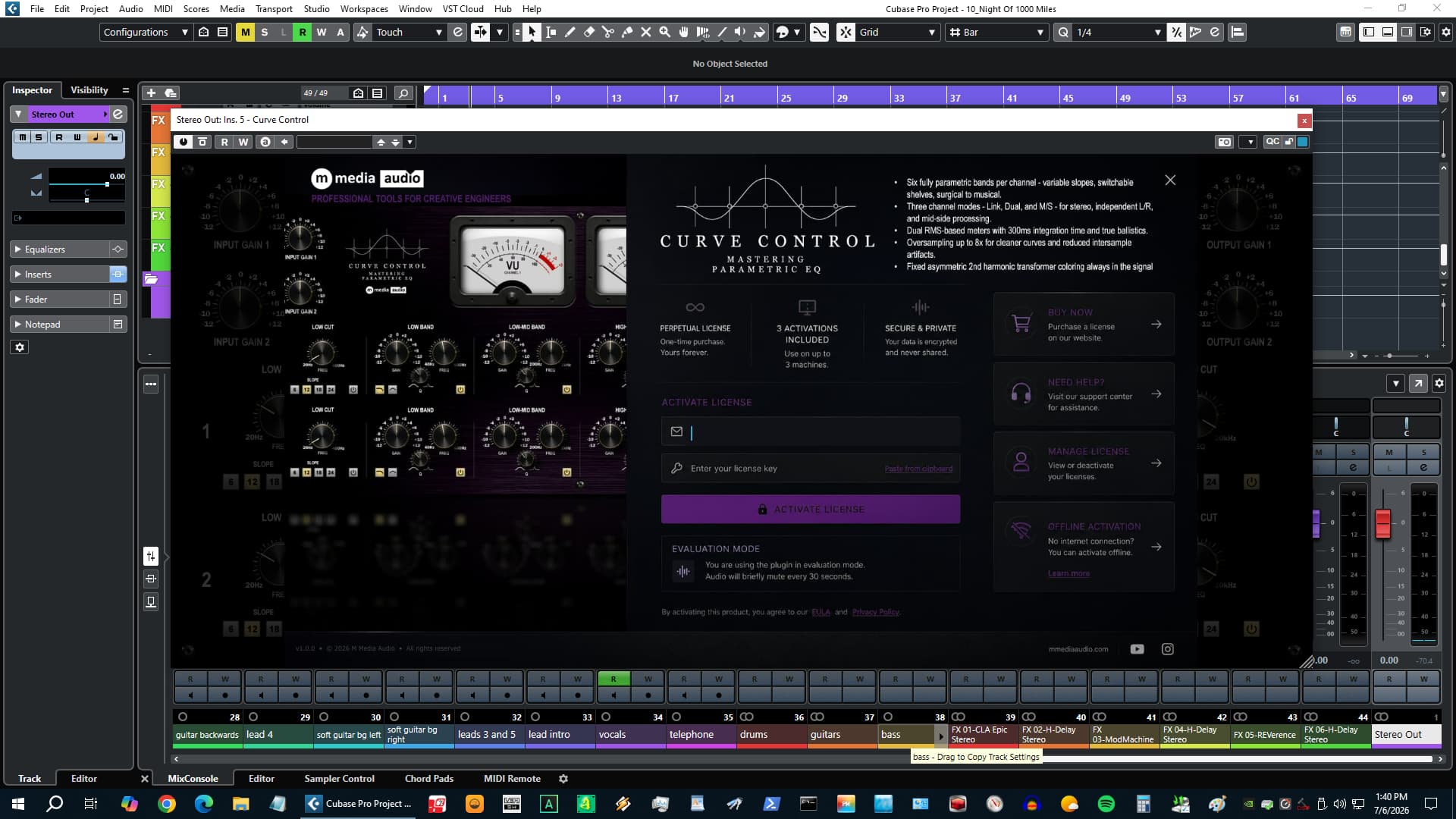Click Add Track plus button
Viewport: 1456px width, 819px height.
click(x=151, y=93)
